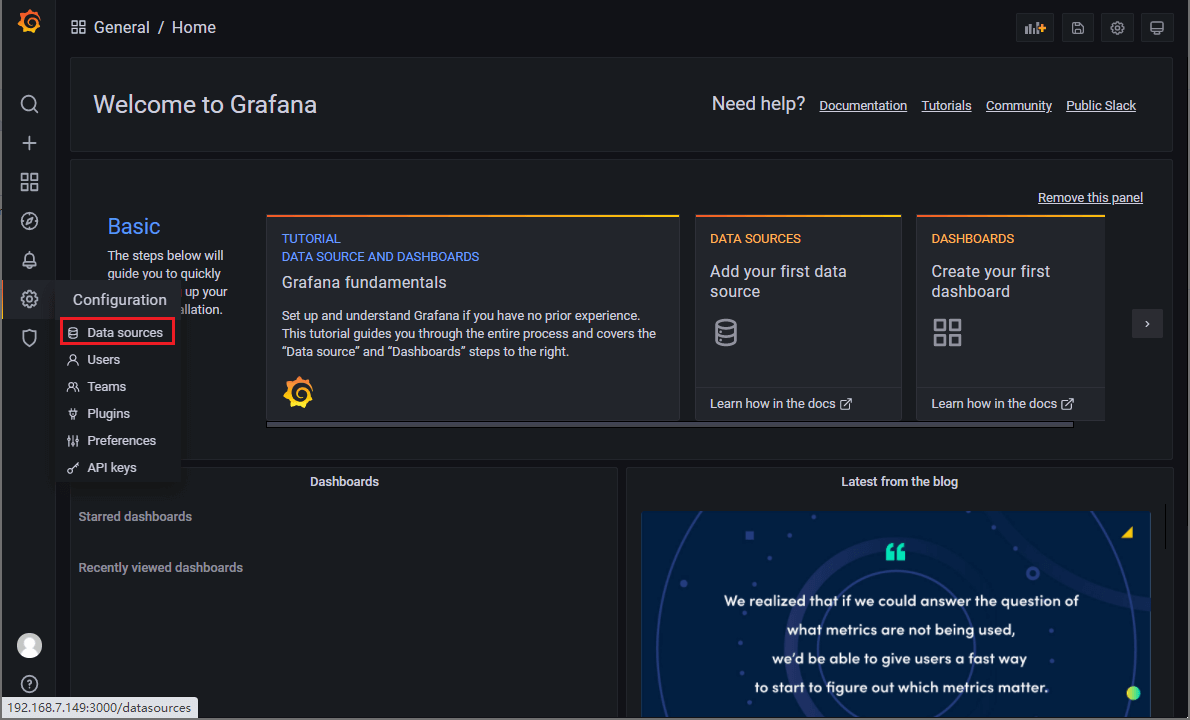Viewport: 1190px width, 720px height.
Task: Open the Community link
Action: pyautogui.click(x=1018, y=105)
